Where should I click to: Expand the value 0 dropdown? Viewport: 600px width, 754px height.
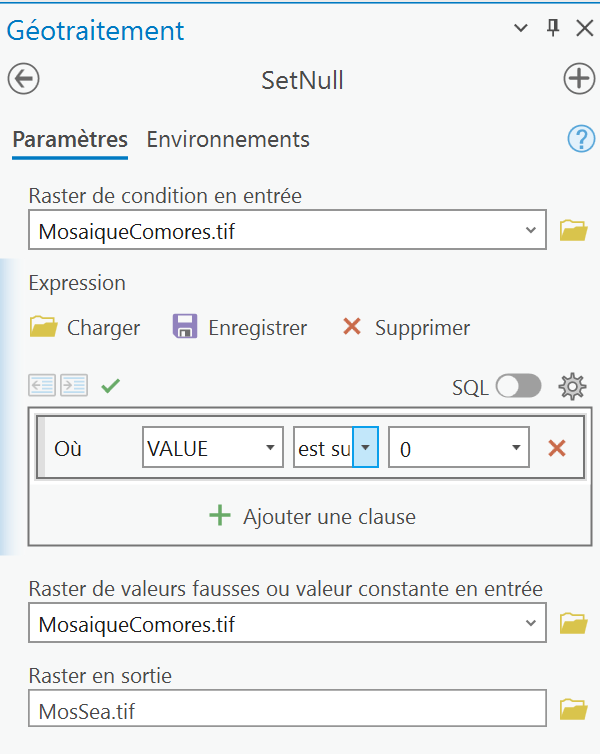tap(516, 449)
